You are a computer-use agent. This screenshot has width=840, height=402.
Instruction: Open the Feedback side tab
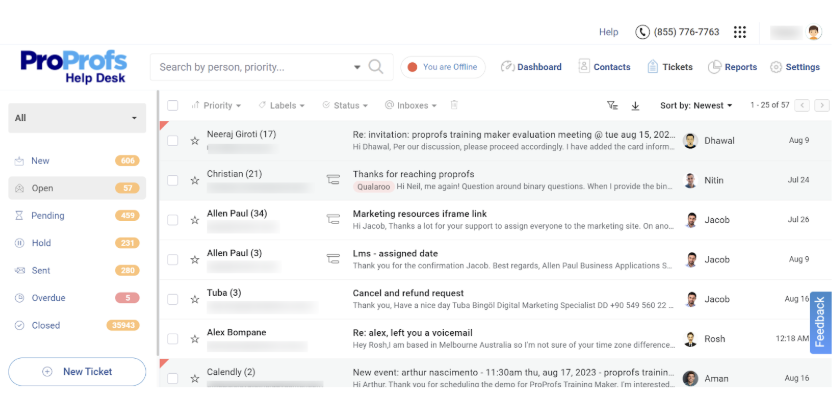click(820, 323)
